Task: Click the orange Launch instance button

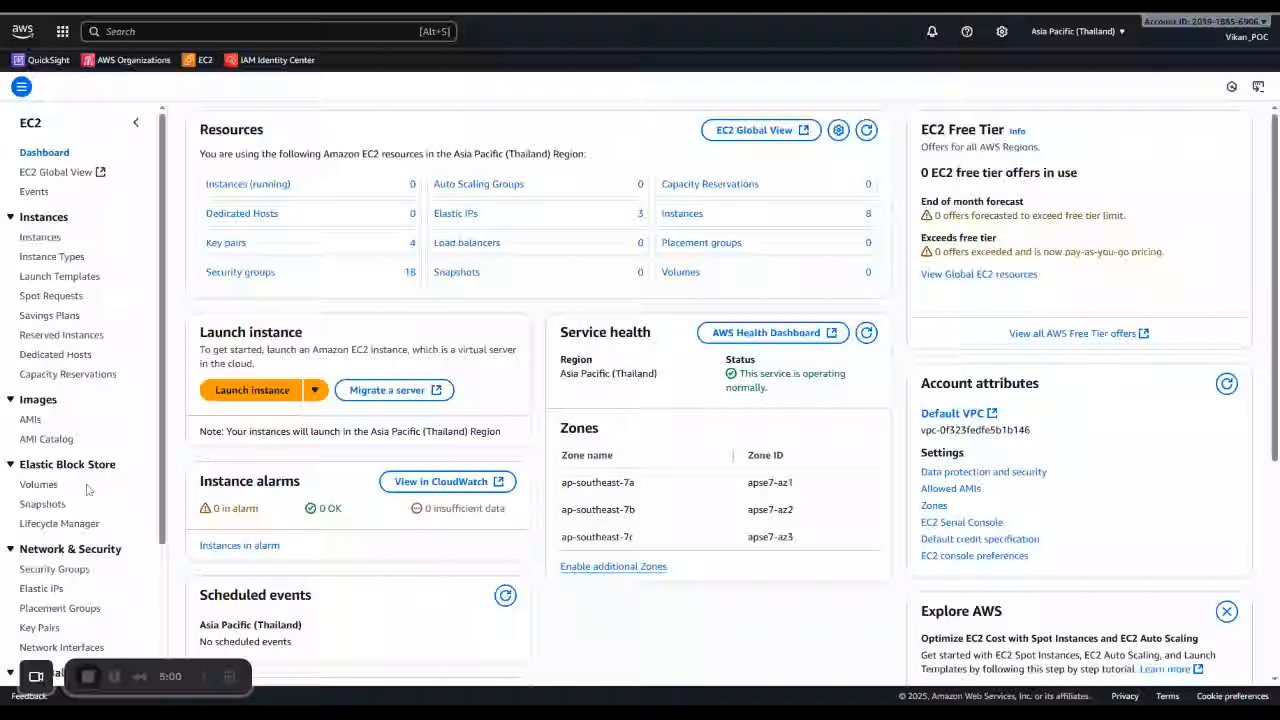Action: 252,390
